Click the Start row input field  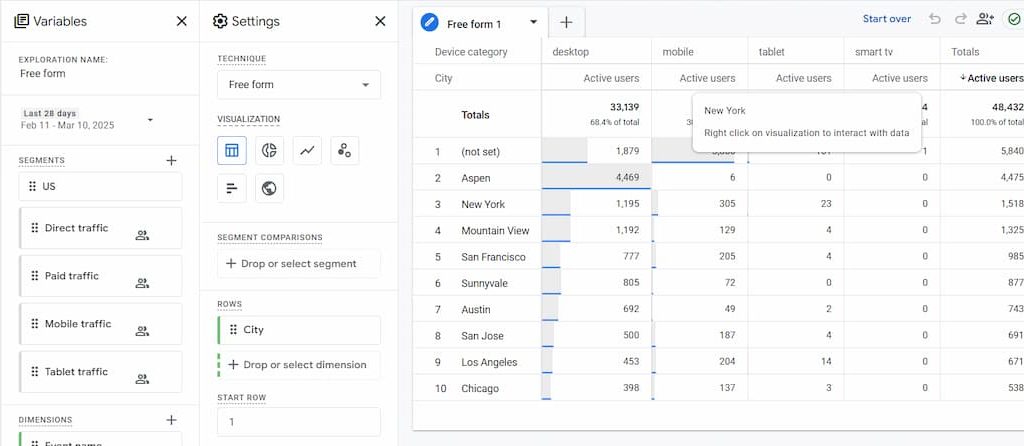(x=298, y=422)
